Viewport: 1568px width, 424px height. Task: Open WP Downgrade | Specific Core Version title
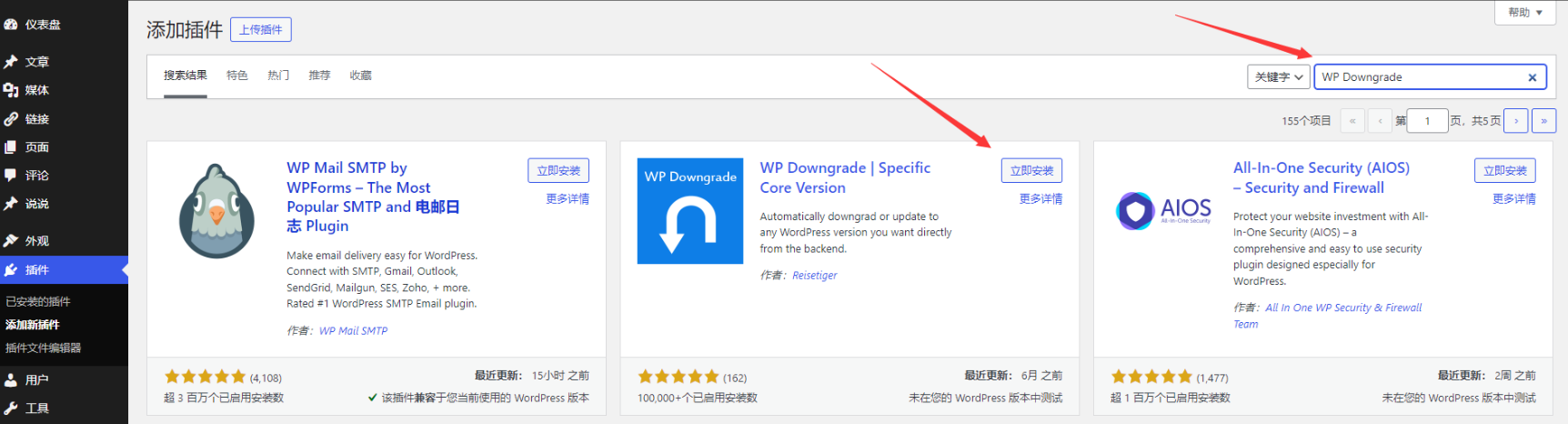tap(845, 177)
